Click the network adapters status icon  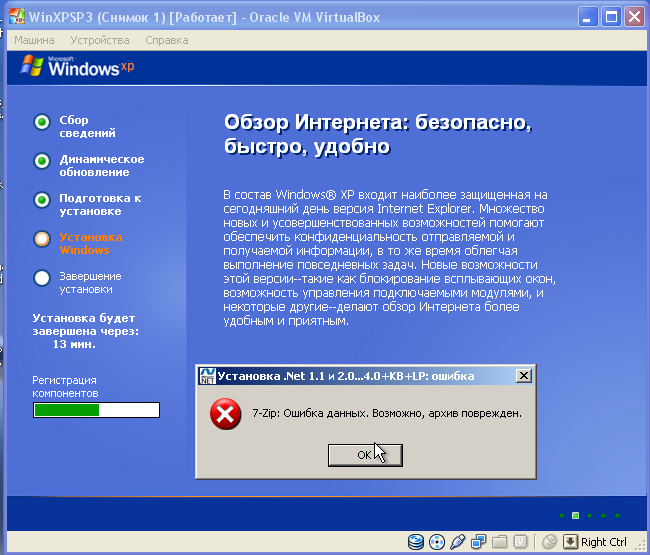(x=479, y=542)
